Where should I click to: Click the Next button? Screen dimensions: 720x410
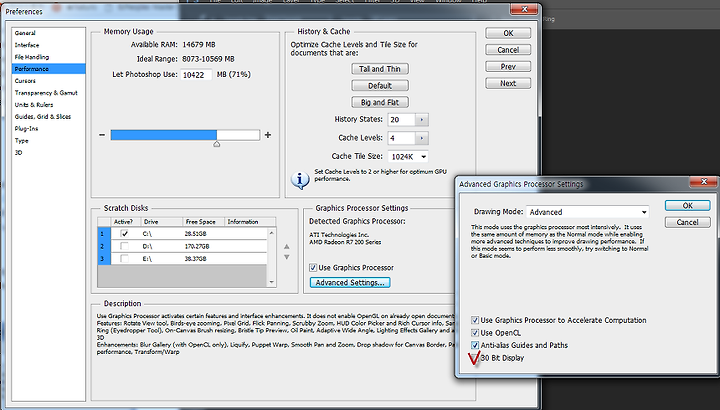[x=508, y=83]
